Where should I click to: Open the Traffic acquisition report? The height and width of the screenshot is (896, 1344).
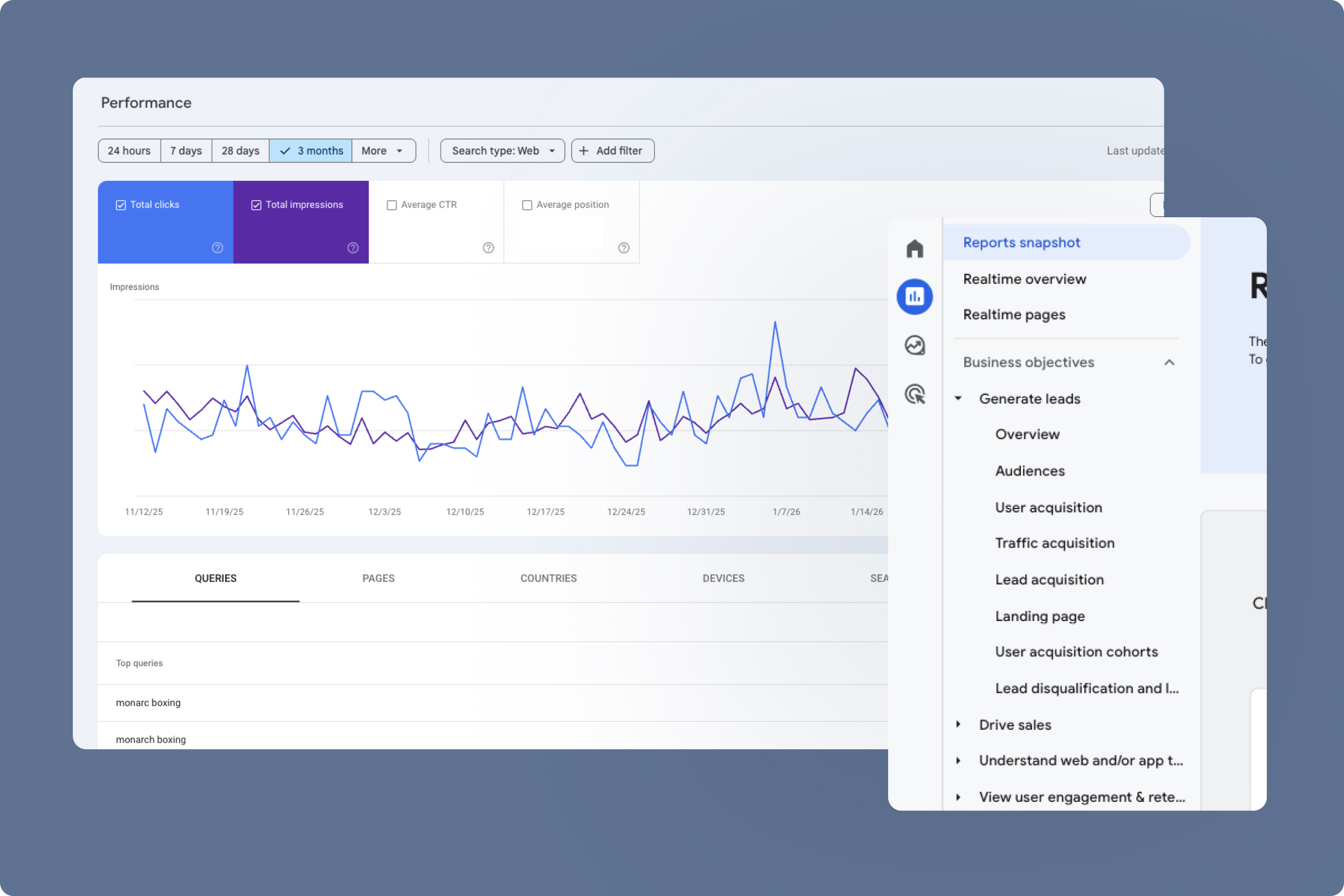pyautogui.click(x=1054, y=543)
